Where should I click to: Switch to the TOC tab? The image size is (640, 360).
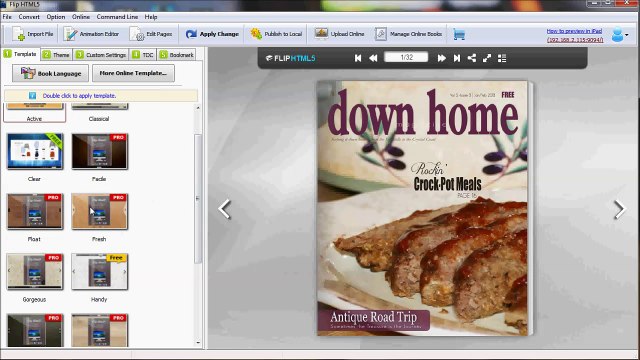point(143,55)
